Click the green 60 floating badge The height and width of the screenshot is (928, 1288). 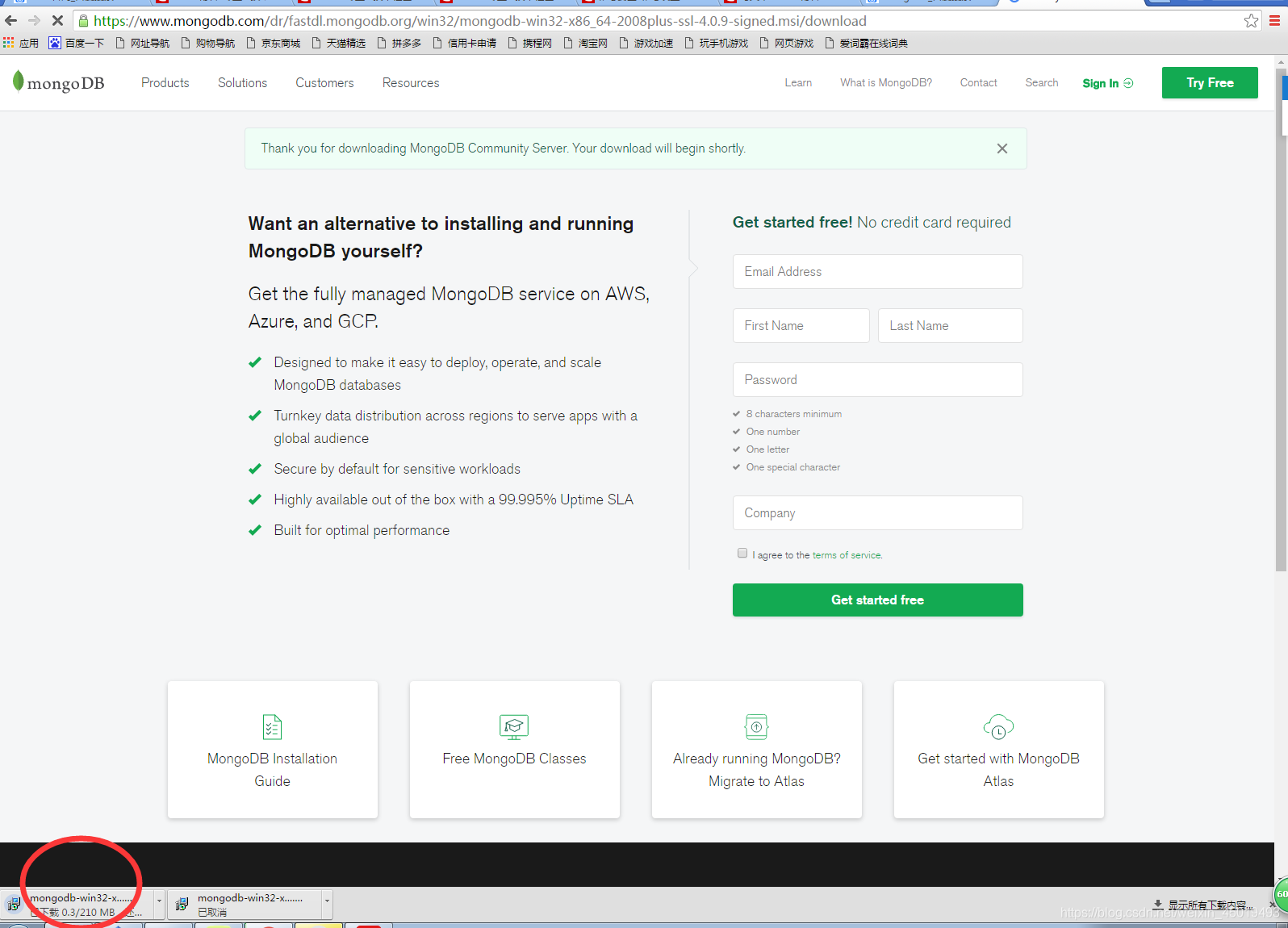(x=1281, y=894)
